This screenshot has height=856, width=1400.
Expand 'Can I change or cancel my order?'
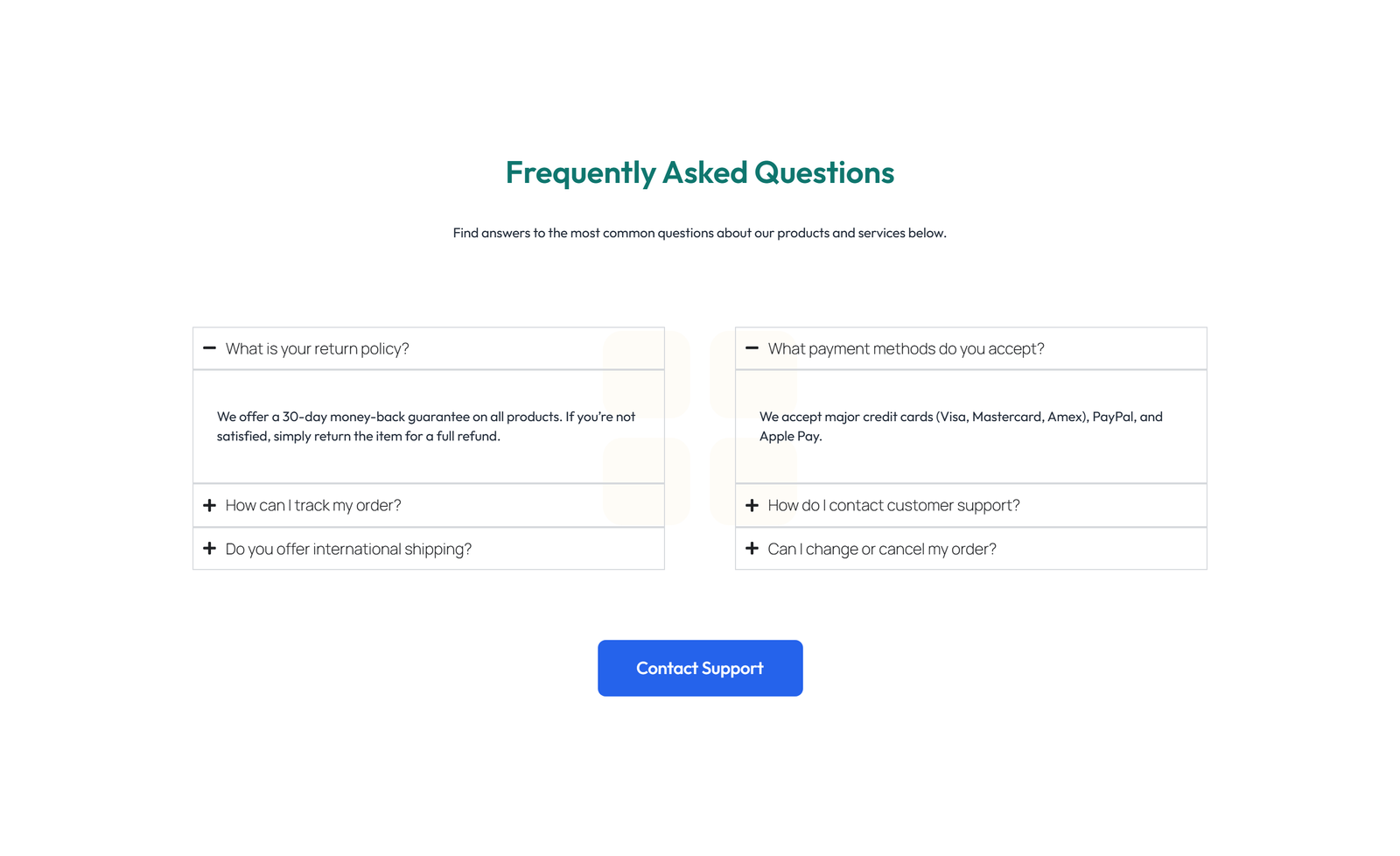(x=882, y=549)
